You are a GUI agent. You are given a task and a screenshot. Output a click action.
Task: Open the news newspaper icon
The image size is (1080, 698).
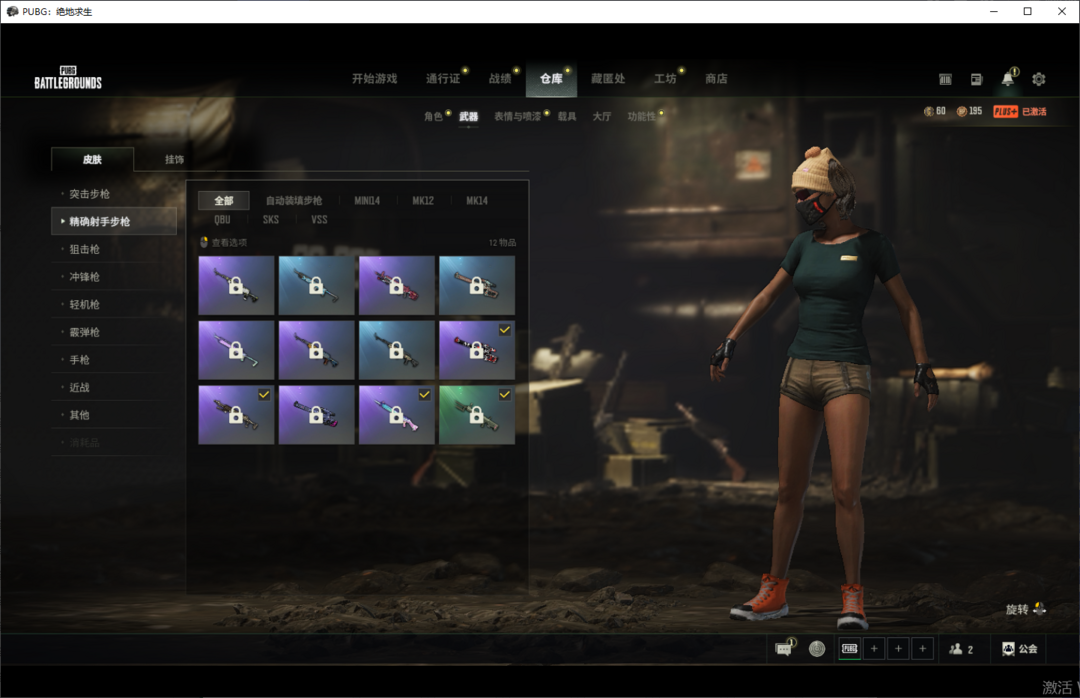click(976, 79)
